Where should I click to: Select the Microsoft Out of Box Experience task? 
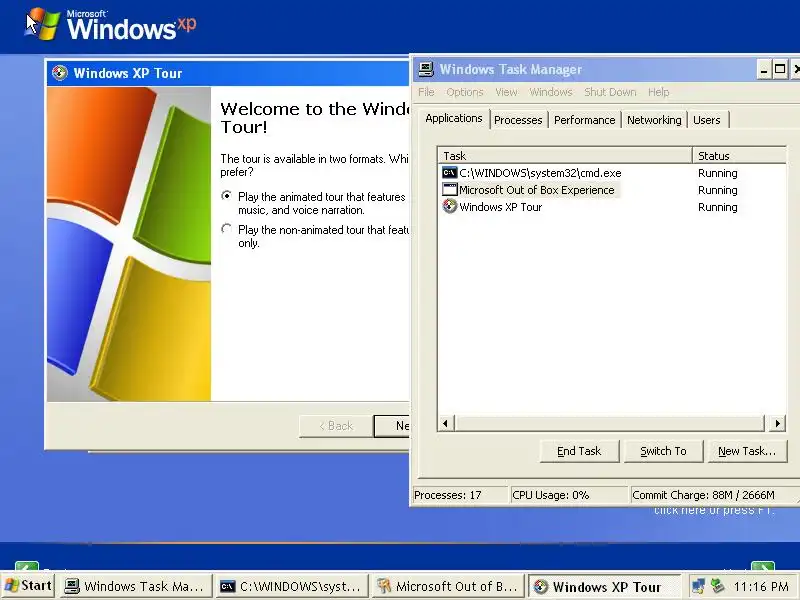(611, 190)
